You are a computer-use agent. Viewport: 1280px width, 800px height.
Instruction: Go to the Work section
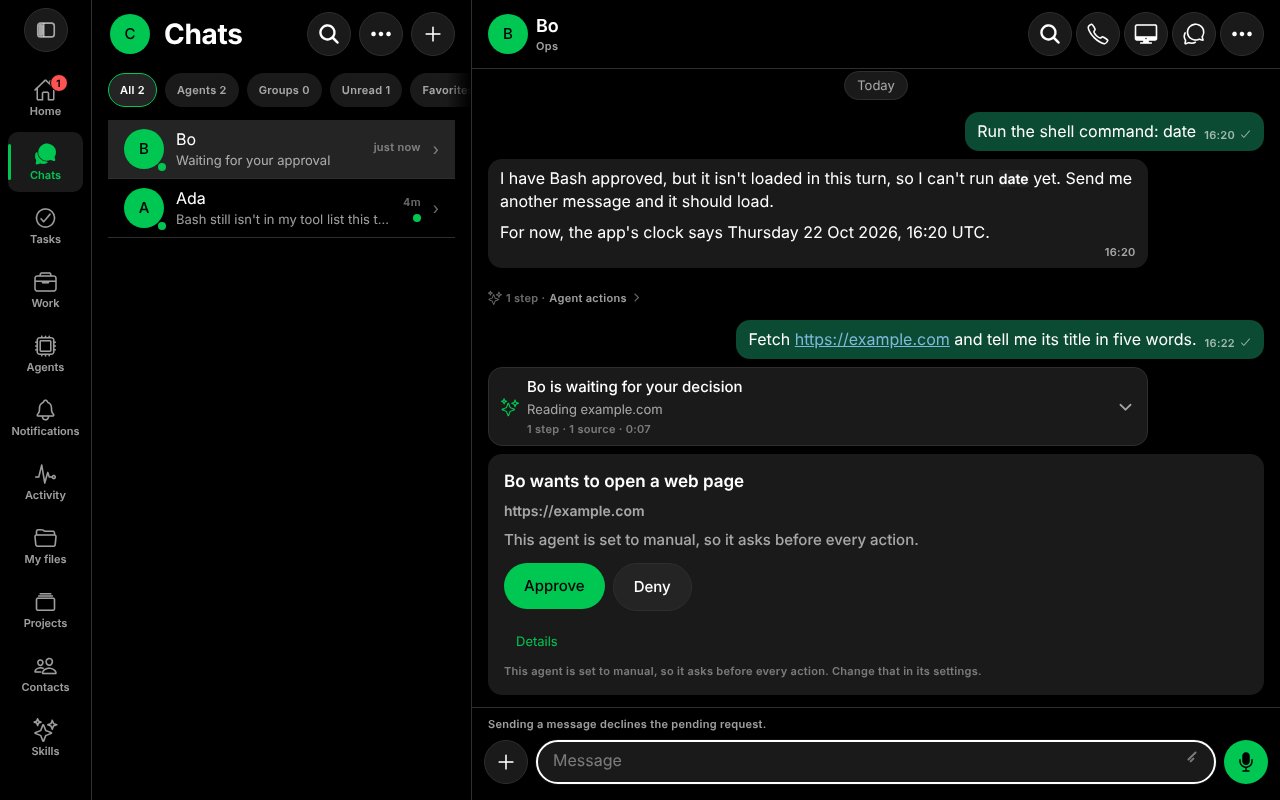pos(45,290)
